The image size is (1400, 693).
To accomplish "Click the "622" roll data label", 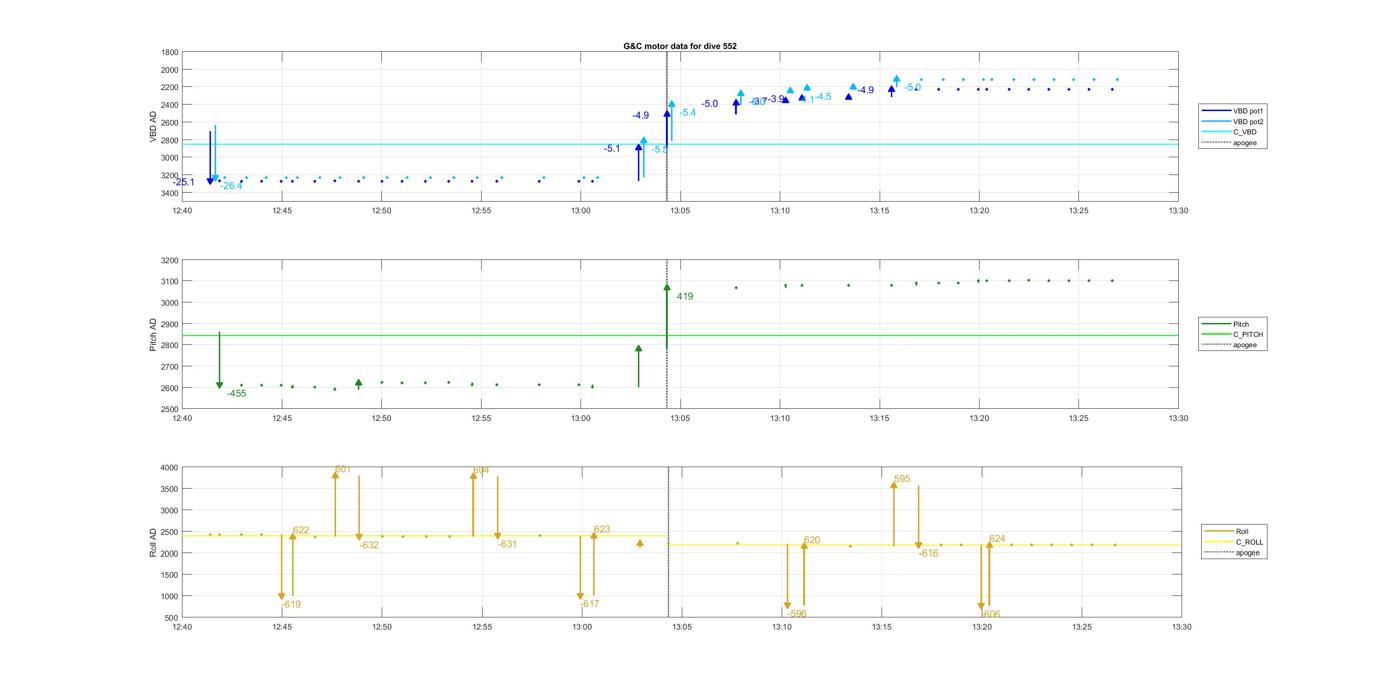I will (301, 531).
